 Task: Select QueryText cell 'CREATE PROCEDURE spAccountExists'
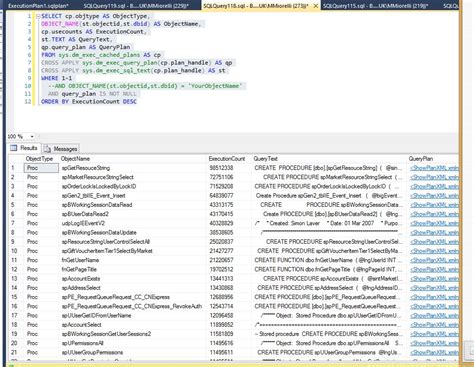point(330,279)
